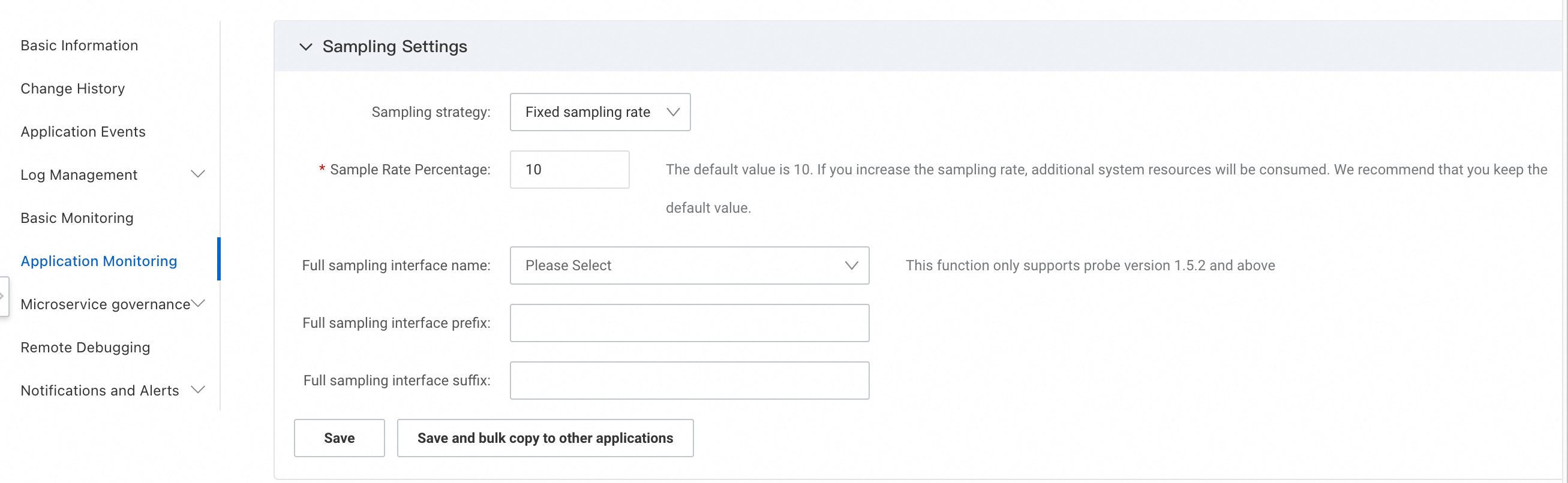
Task: Click the Full sampling interface prefix field
Action: (x=689, y=323)
